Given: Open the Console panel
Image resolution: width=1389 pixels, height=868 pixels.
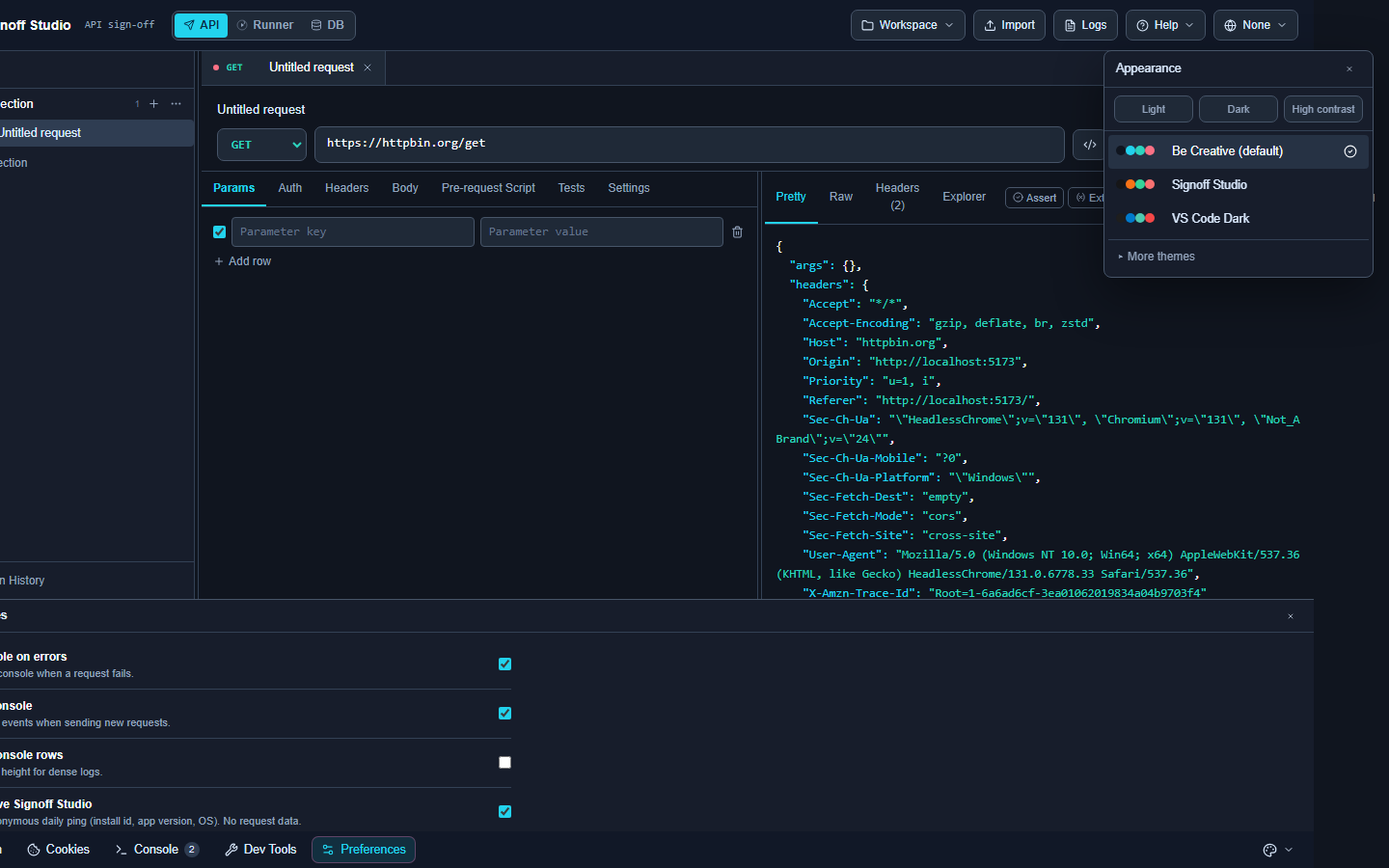Looking at the screenshot, I should click(x=156, y=850).
